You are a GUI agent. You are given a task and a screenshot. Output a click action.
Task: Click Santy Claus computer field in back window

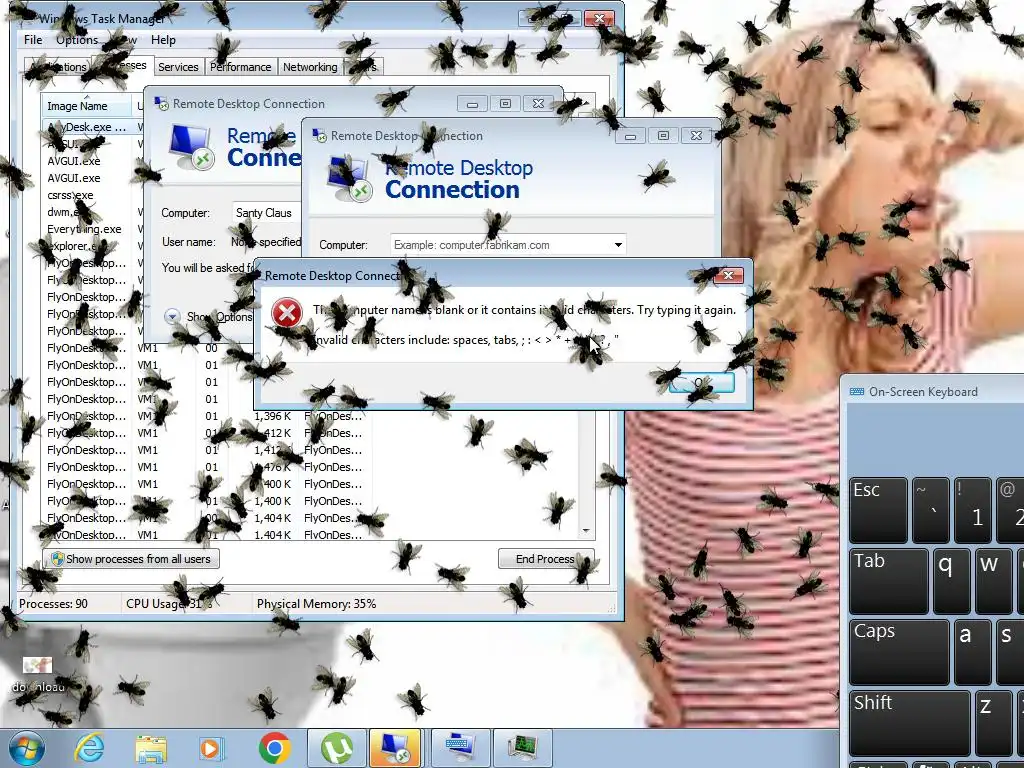(266, 213)
